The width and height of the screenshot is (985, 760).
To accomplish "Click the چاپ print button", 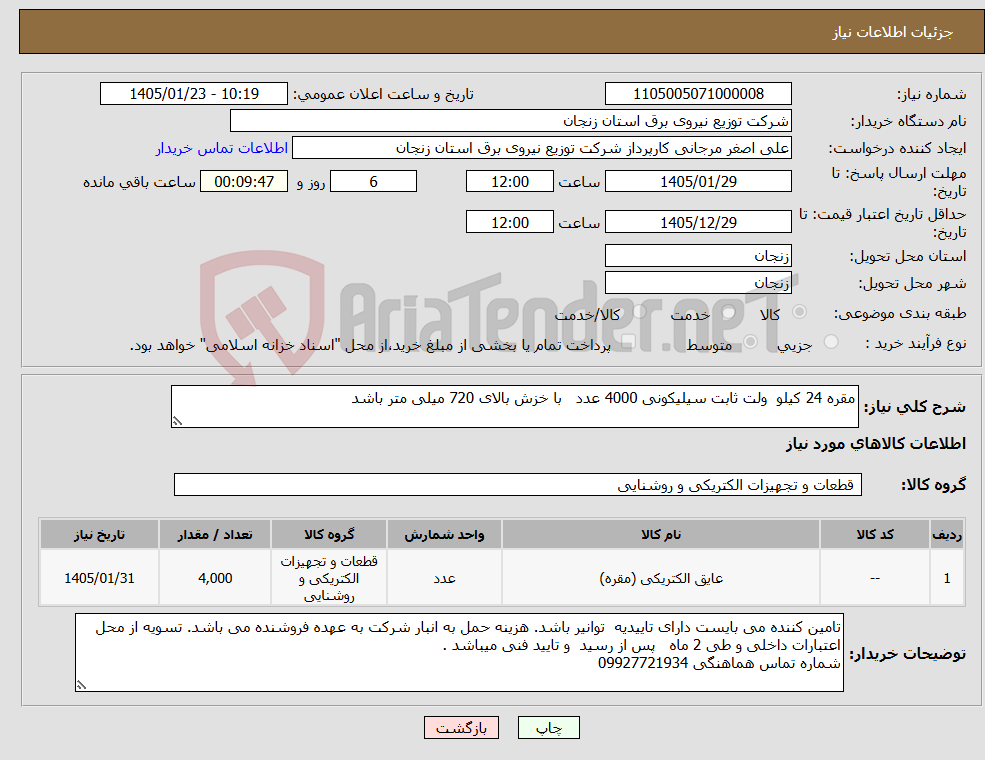I will (x=548, y=728).
